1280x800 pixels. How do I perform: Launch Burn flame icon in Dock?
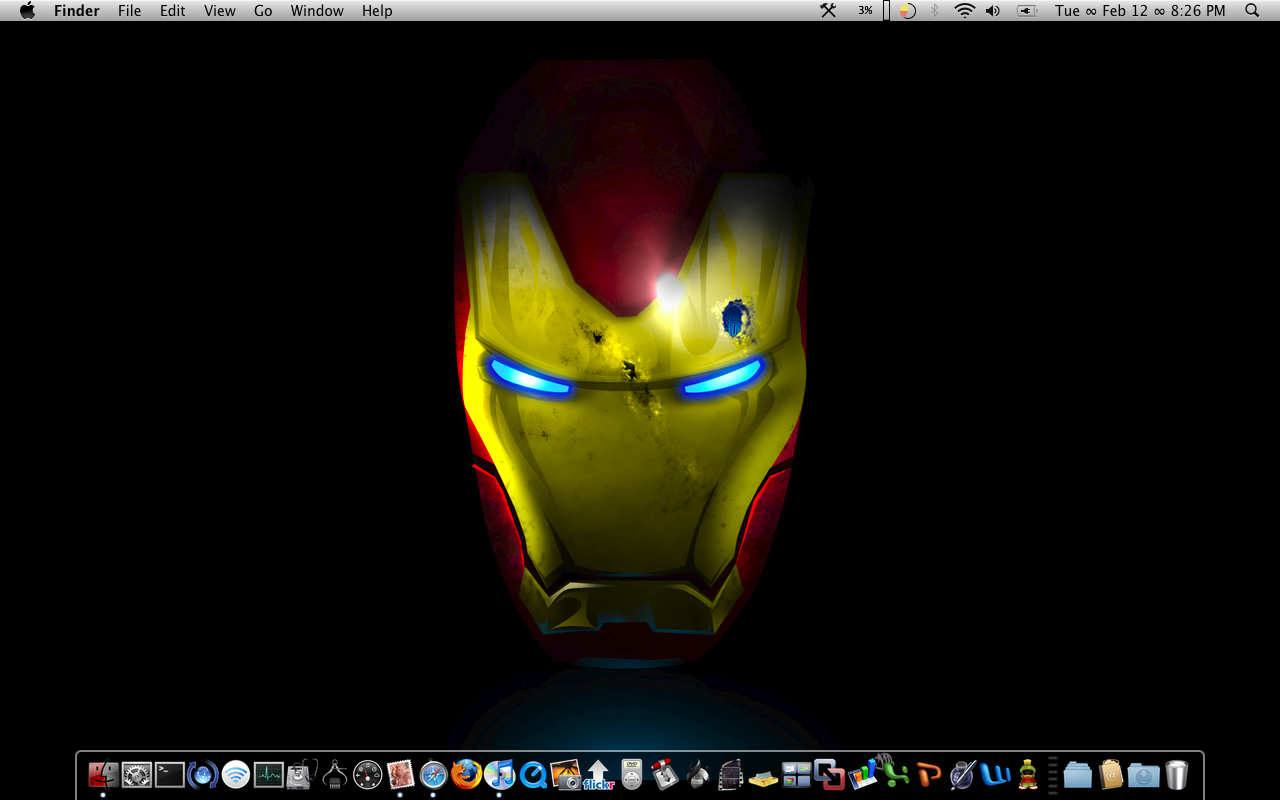tap(697, 774)
